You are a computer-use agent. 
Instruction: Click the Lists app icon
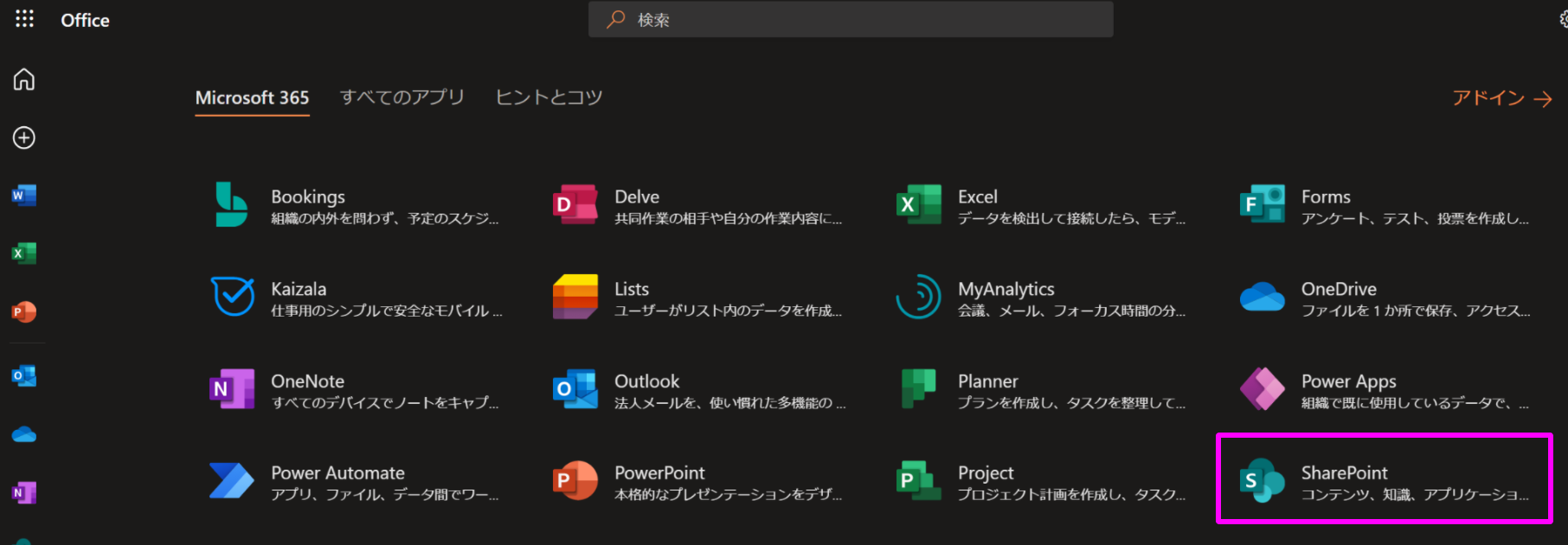(575, 297)
